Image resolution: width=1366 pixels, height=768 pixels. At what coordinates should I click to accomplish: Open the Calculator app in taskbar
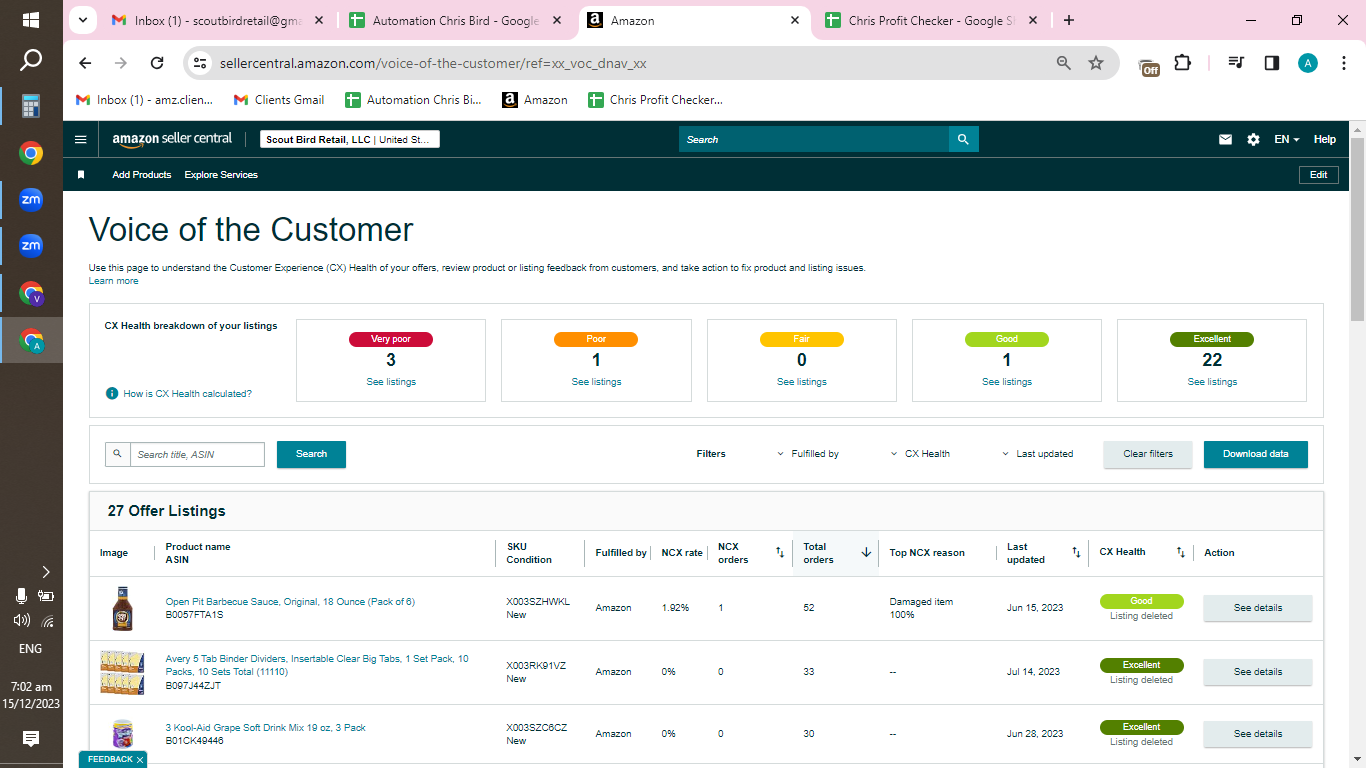[31, 106]
